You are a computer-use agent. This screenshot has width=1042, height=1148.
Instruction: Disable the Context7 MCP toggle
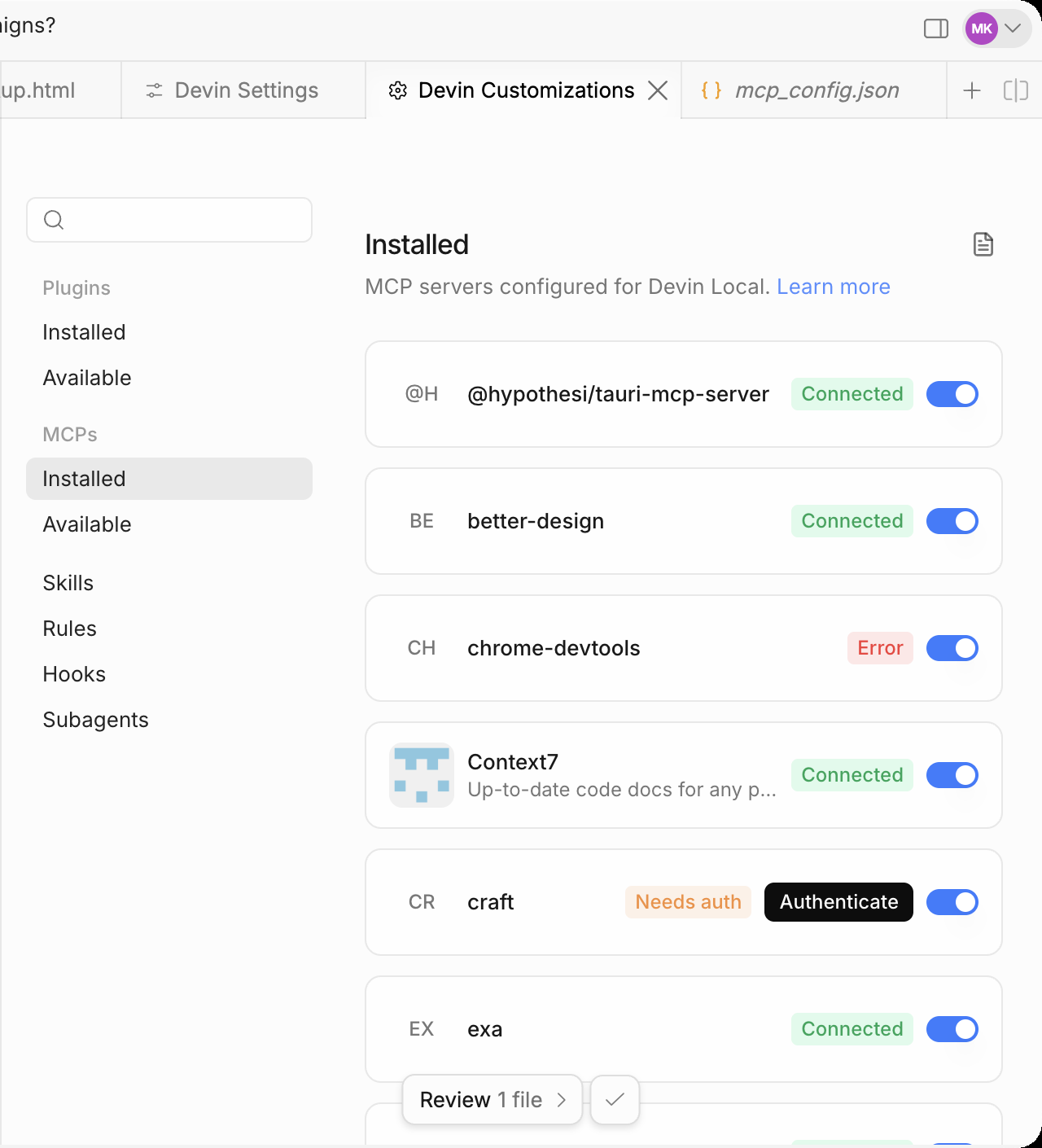[952, 775]
